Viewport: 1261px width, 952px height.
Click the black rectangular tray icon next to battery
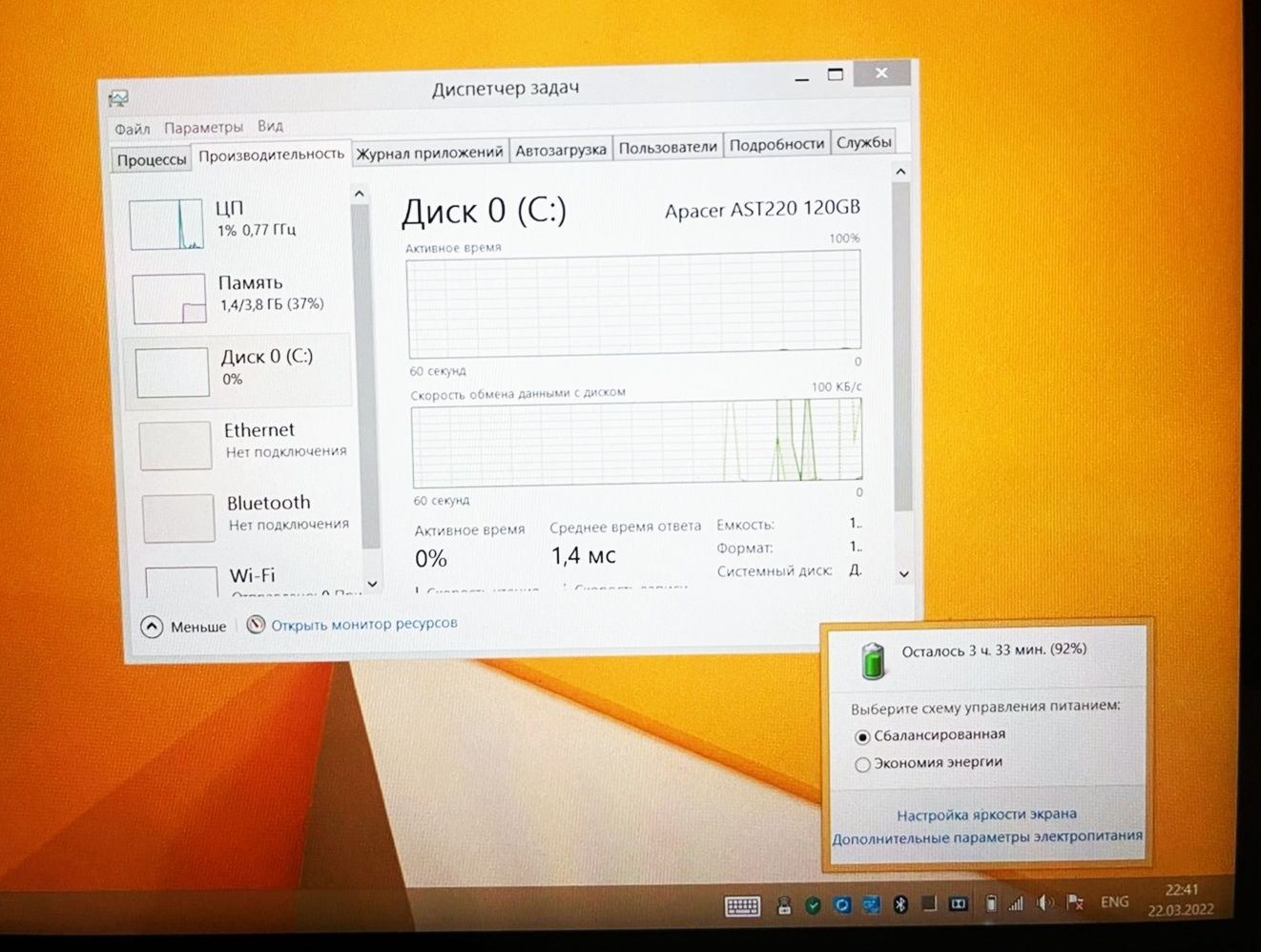tap(959, 903)
